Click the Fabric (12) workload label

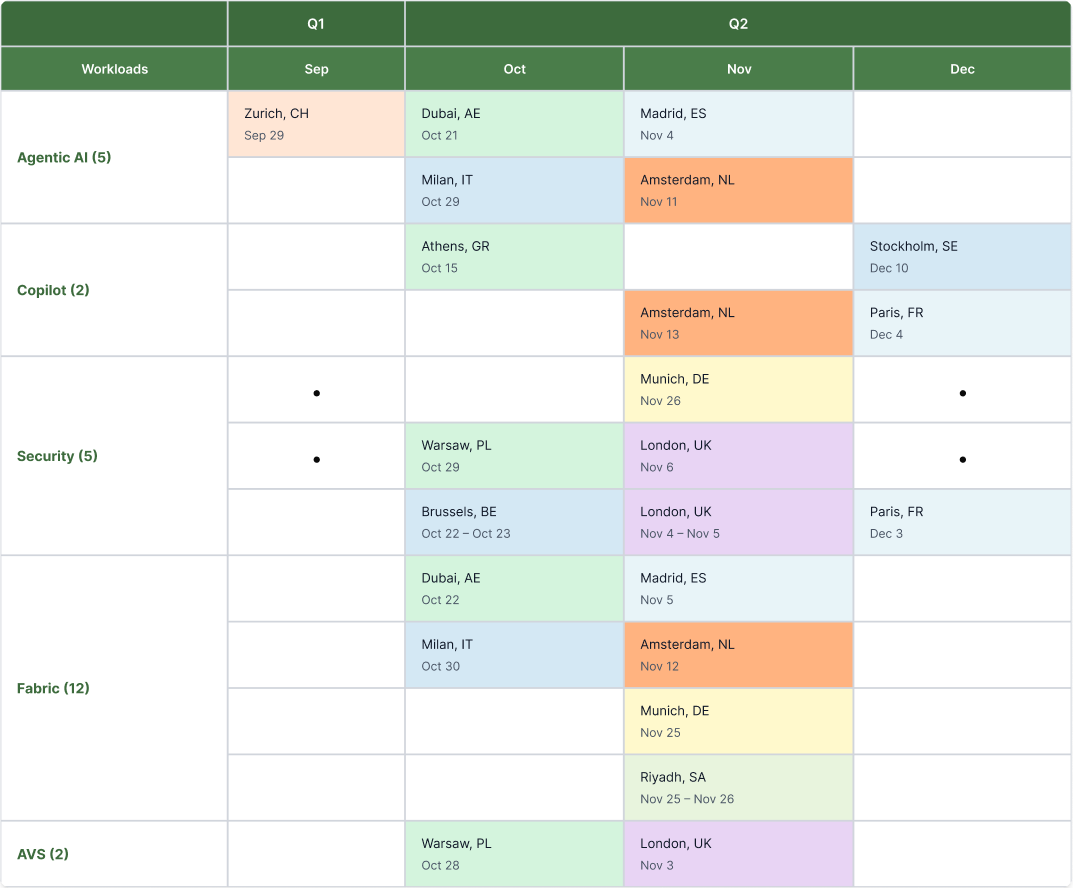pyautogui.click(x=53, y=688)
